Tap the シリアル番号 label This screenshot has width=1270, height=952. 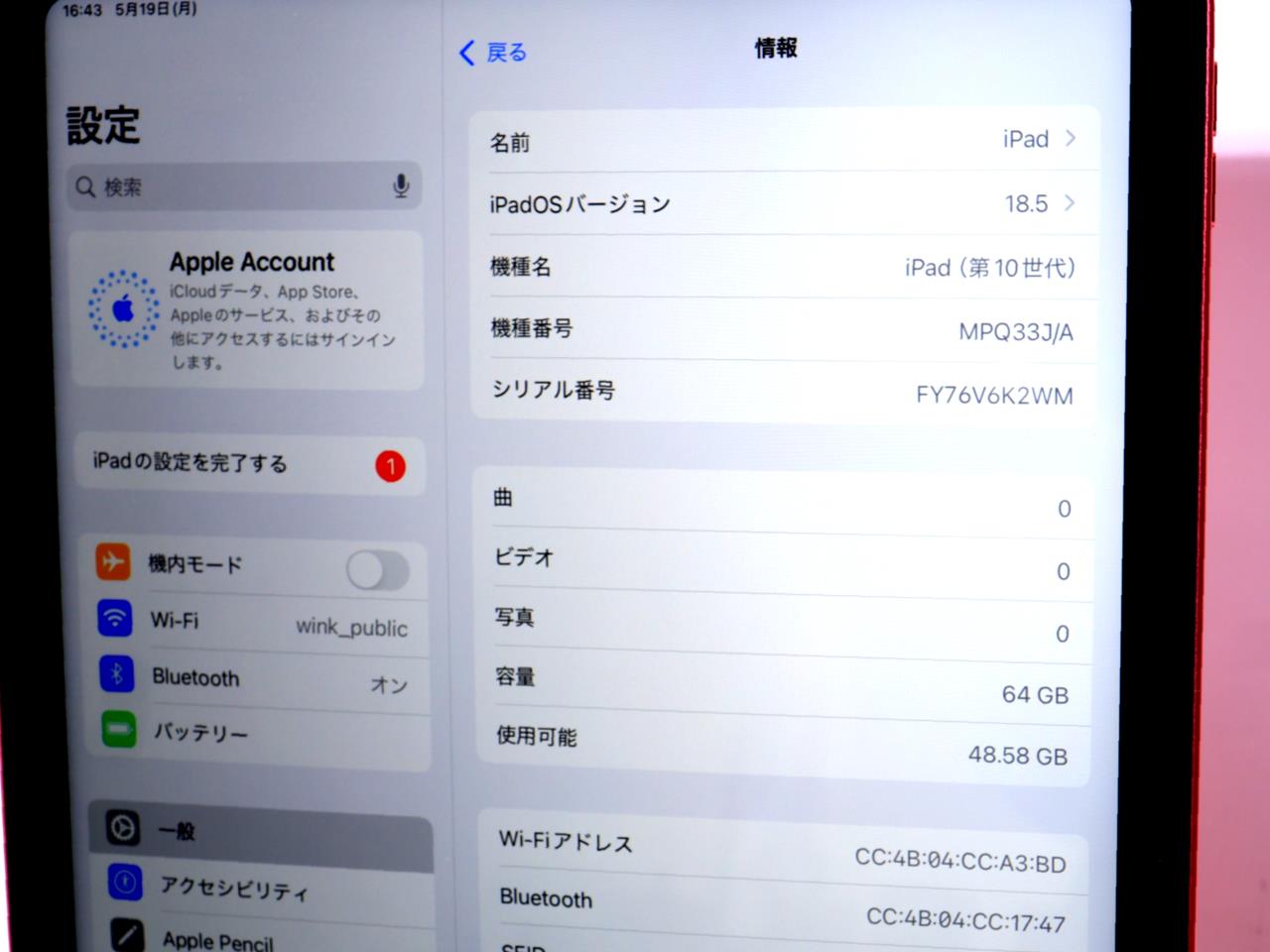[554, 390]
